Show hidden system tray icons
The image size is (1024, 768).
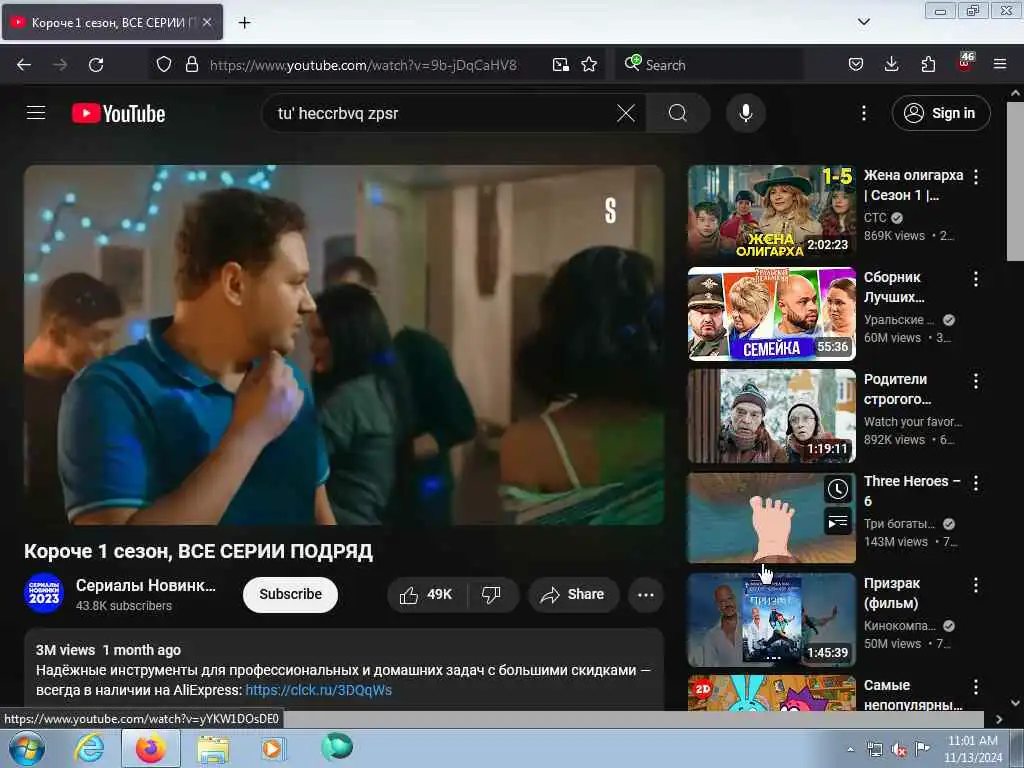tap(850, 749)
